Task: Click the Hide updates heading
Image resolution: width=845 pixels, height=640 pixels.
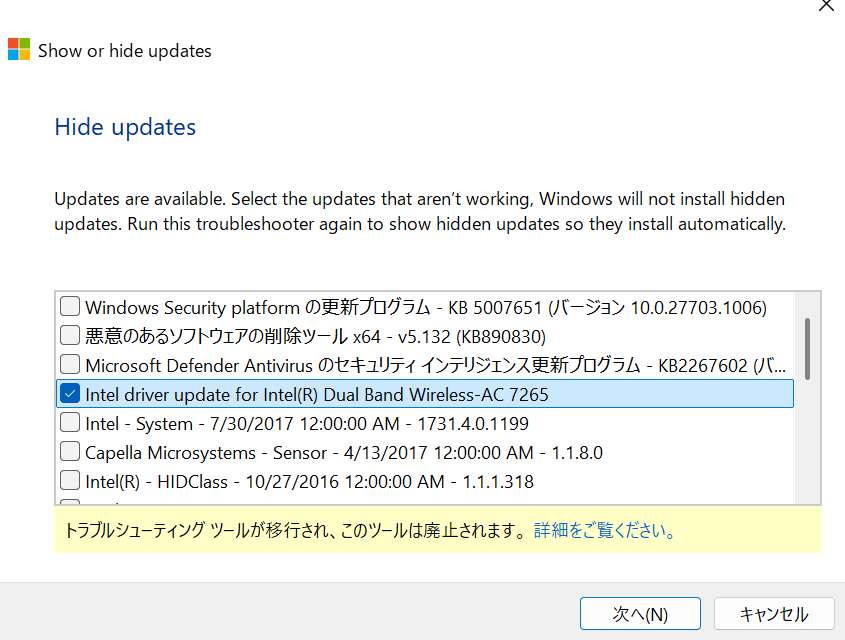Action: coord(125,128)
